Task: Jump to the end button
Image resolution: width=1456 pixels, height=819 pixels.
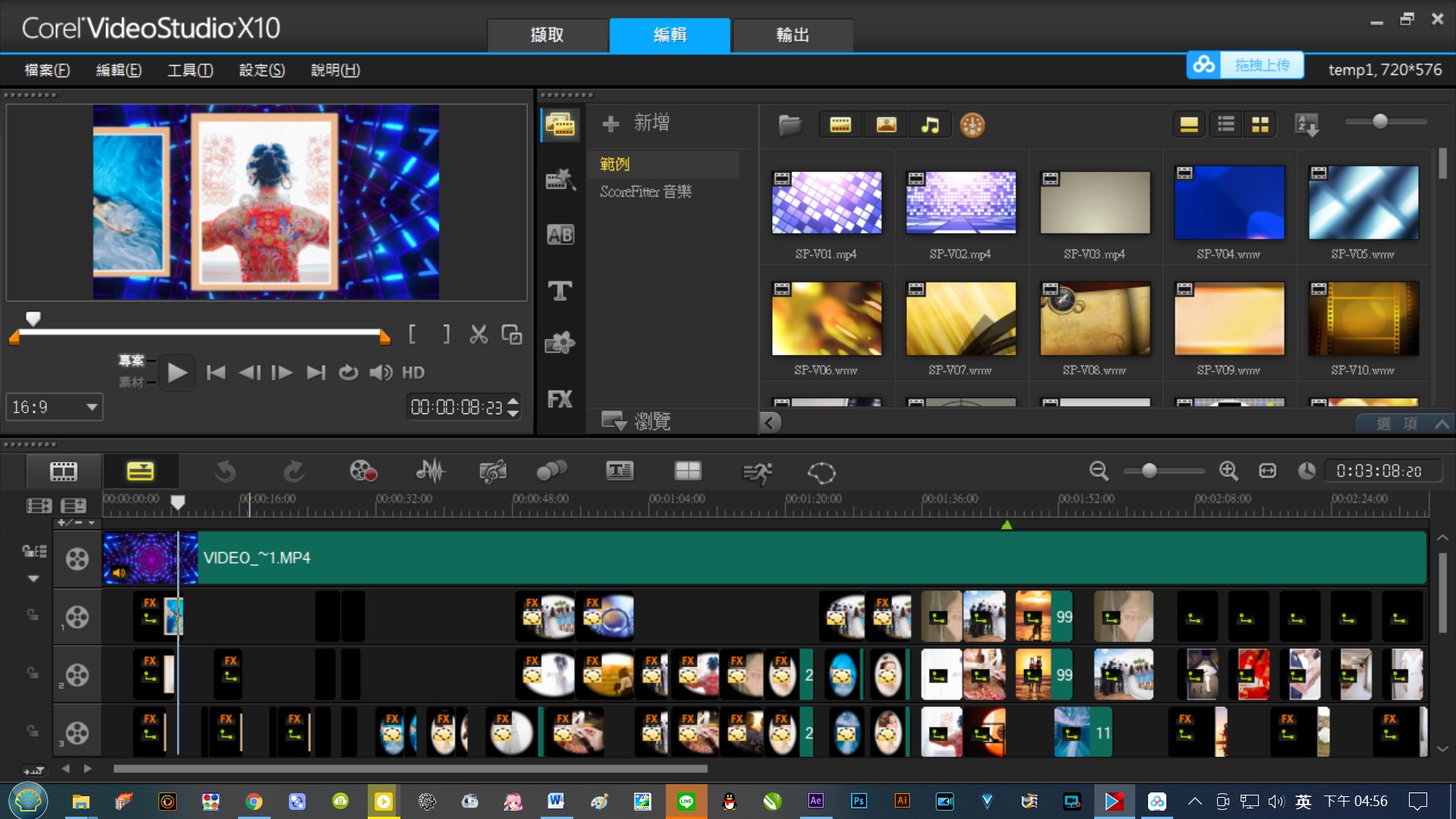Action: tap(315, 372)
